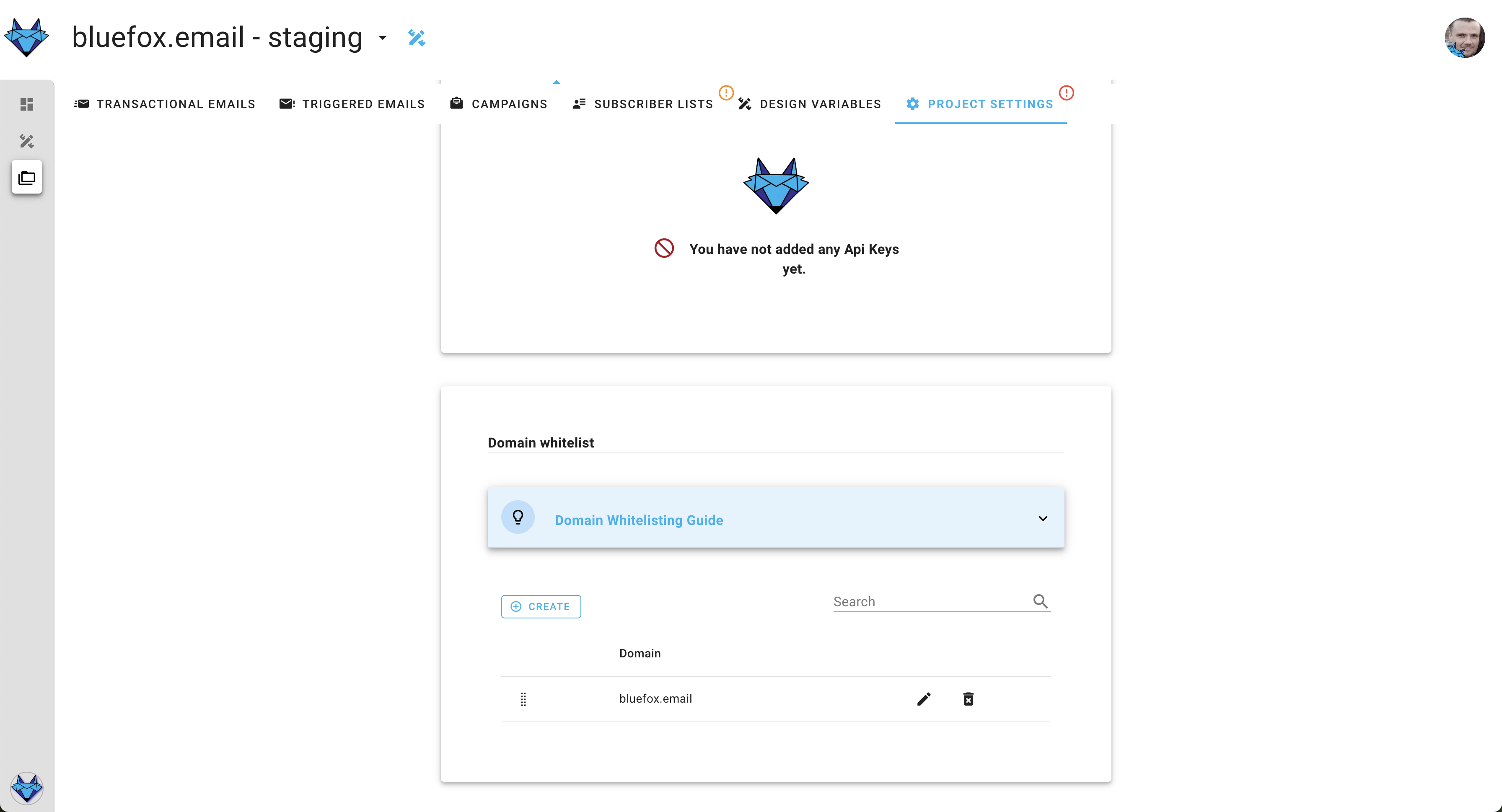The image size is (1502, 812).
Task: Click the tools icon in left sidebar
Action: tap(26, 140)
